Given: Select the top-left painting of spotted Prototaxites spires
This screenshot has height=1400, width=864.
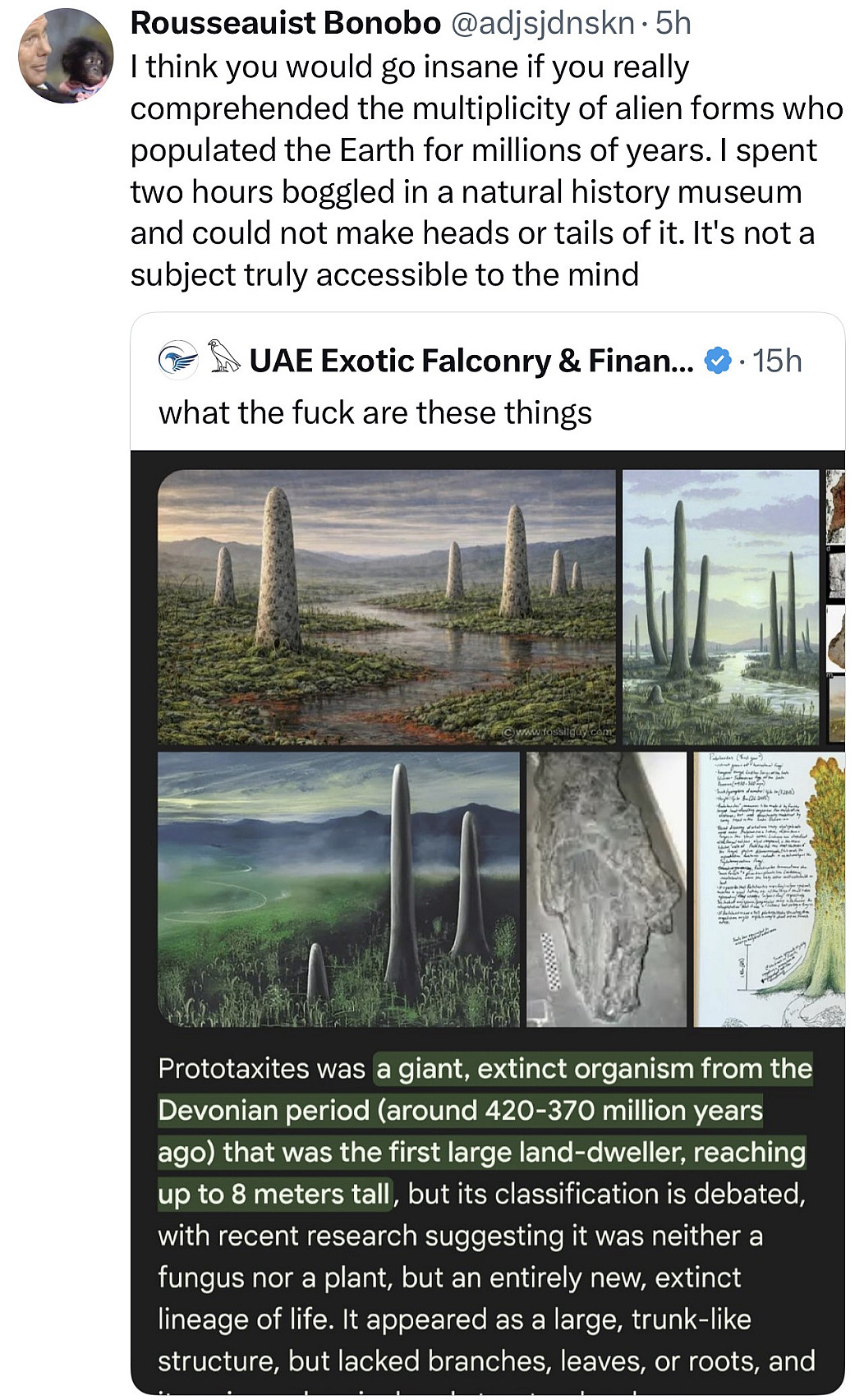Looking at the screenshot, I should 386,606.
